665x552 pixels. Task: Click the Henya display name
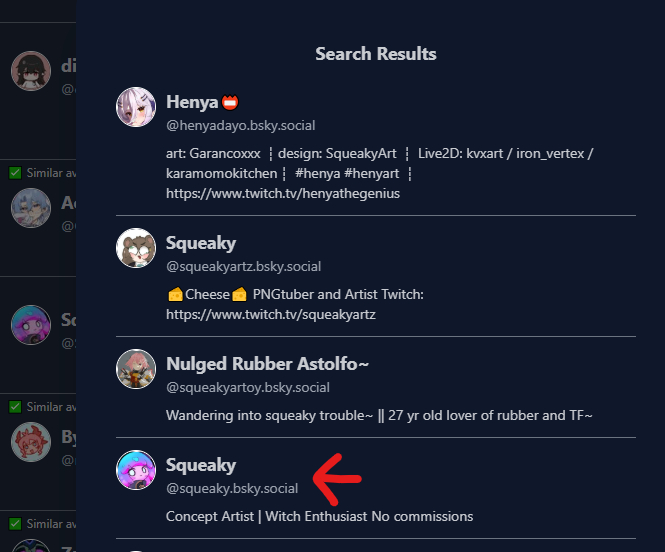[193, 102]
